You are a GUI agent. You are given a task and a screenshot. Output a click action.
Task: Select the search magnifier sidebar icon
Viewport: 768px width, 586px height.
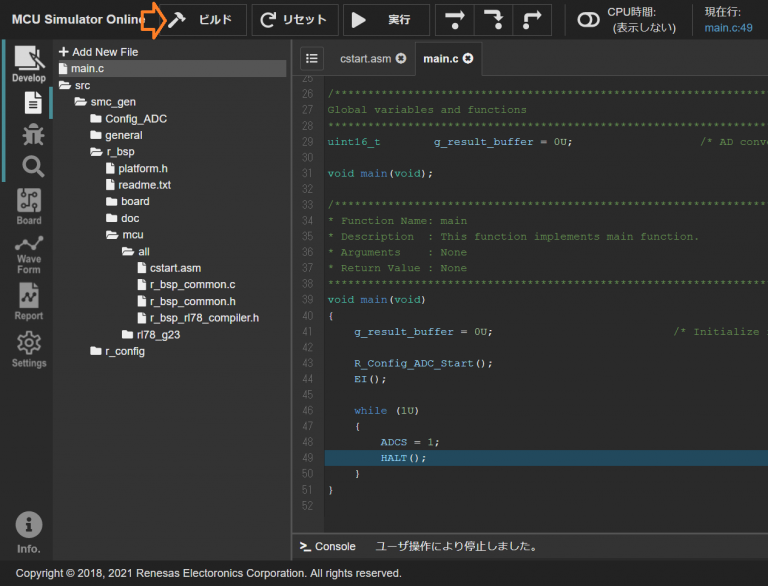coord(32,166)
